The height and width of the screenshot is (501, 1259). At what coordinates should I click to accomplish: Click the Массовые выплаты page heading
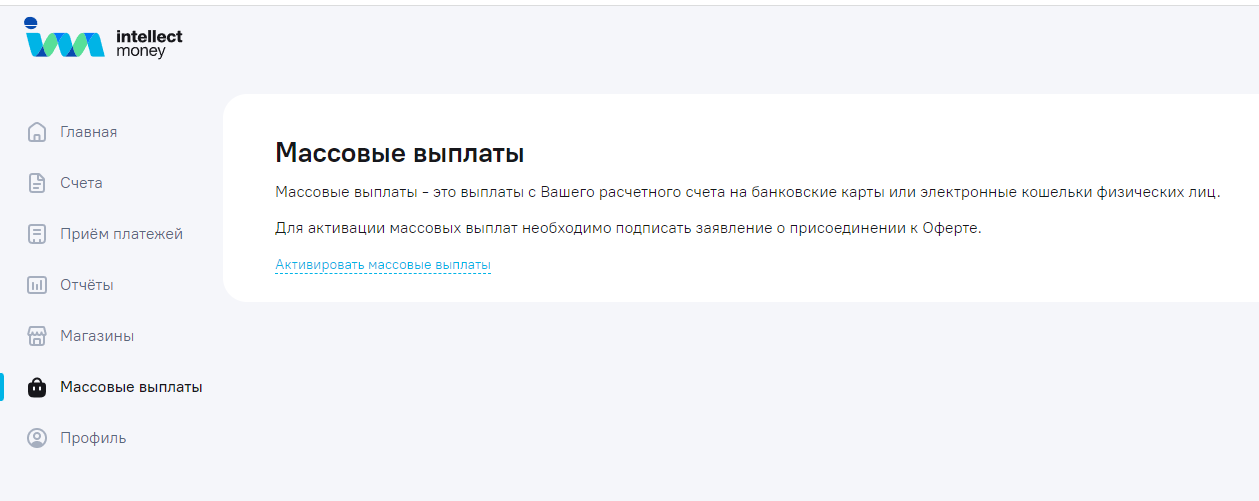coord(399,153)
